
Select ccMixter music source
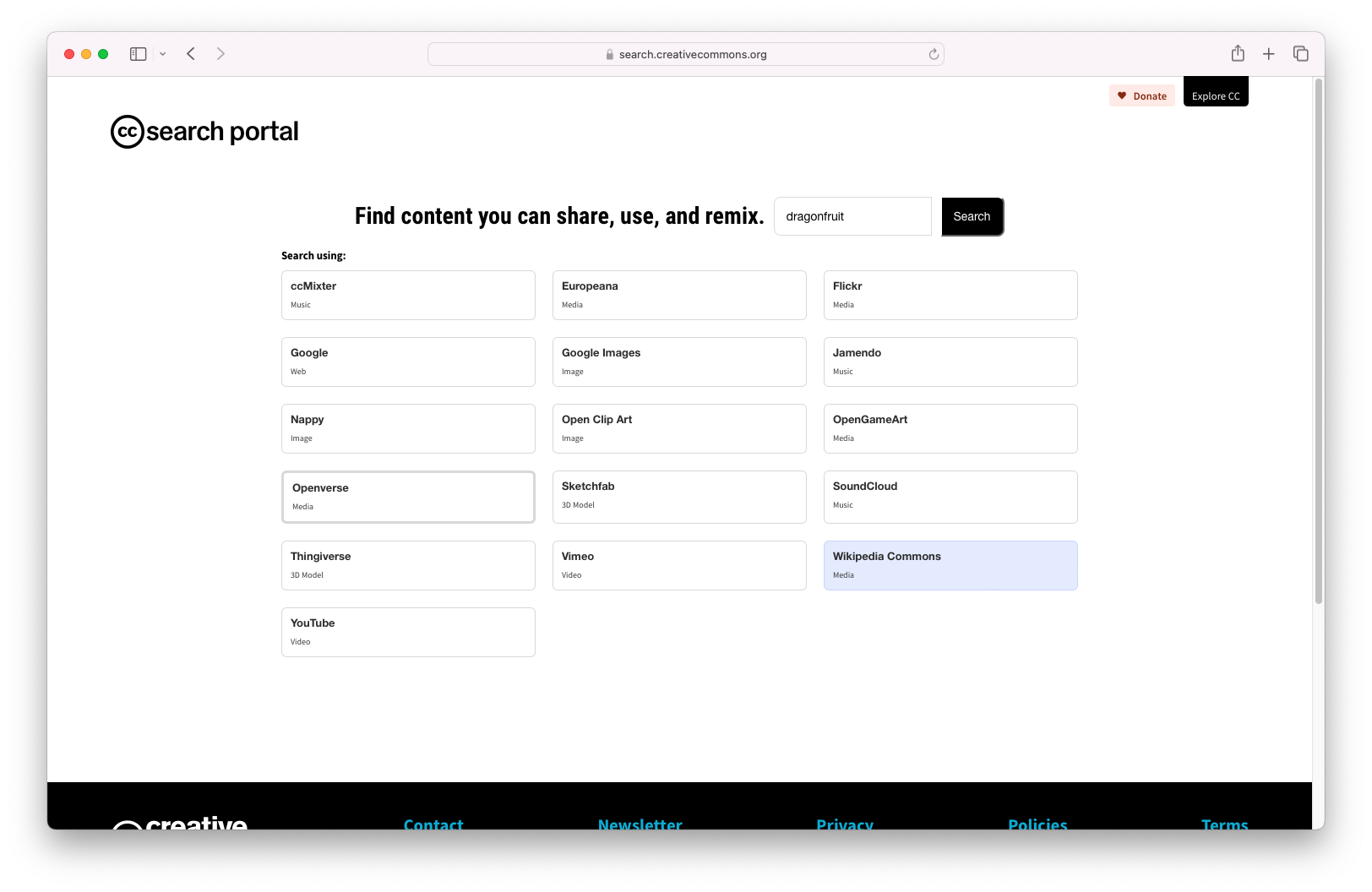pyautogui.click(x=408, y=295)
